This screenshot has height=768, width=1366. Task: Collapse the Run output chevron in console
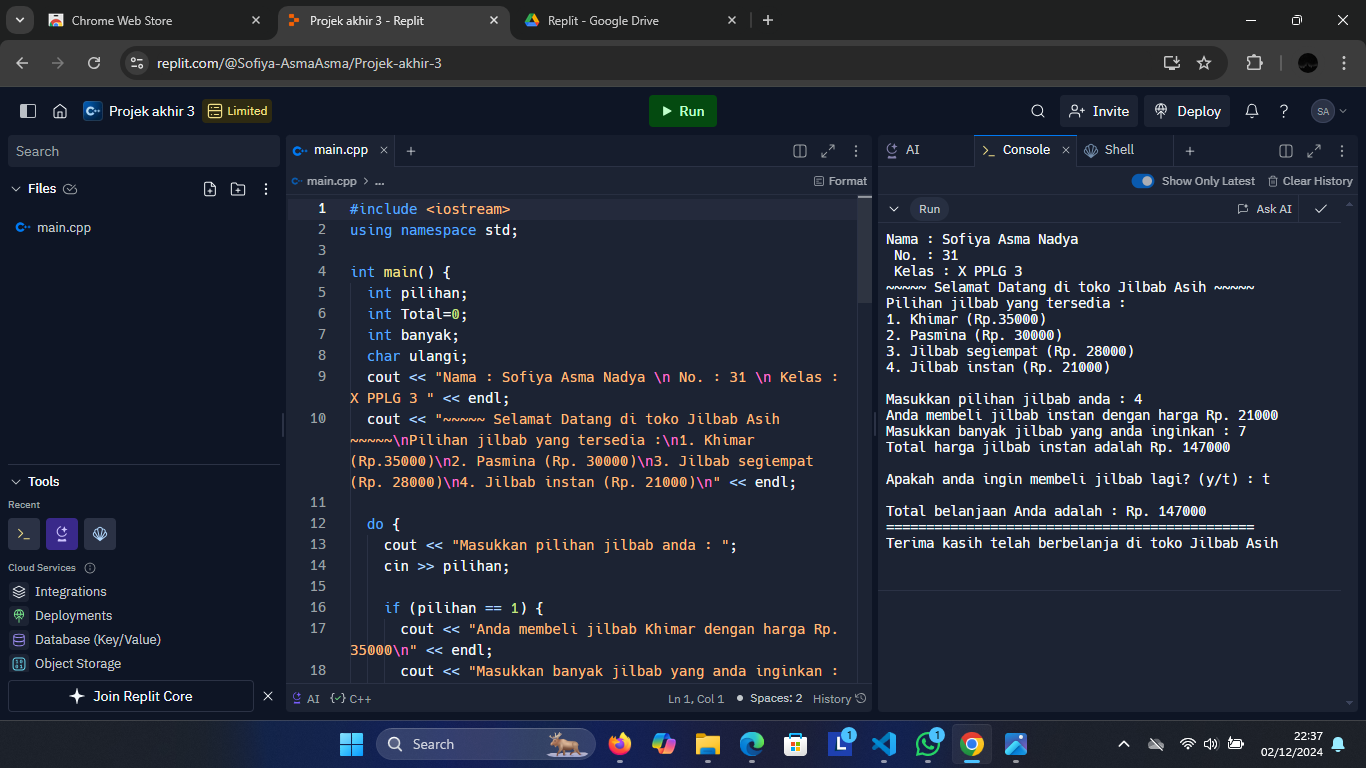pyautogui.click(x=894, y=209)
